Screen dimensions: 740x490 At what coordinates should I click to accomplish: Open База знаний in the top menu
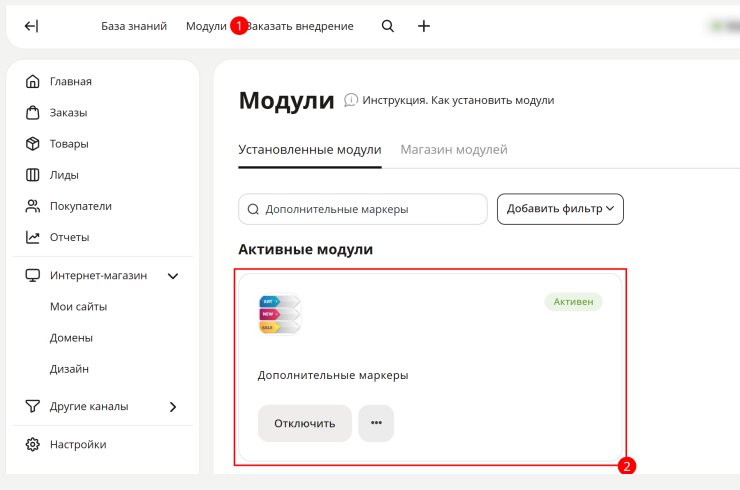tap(134, 26)
